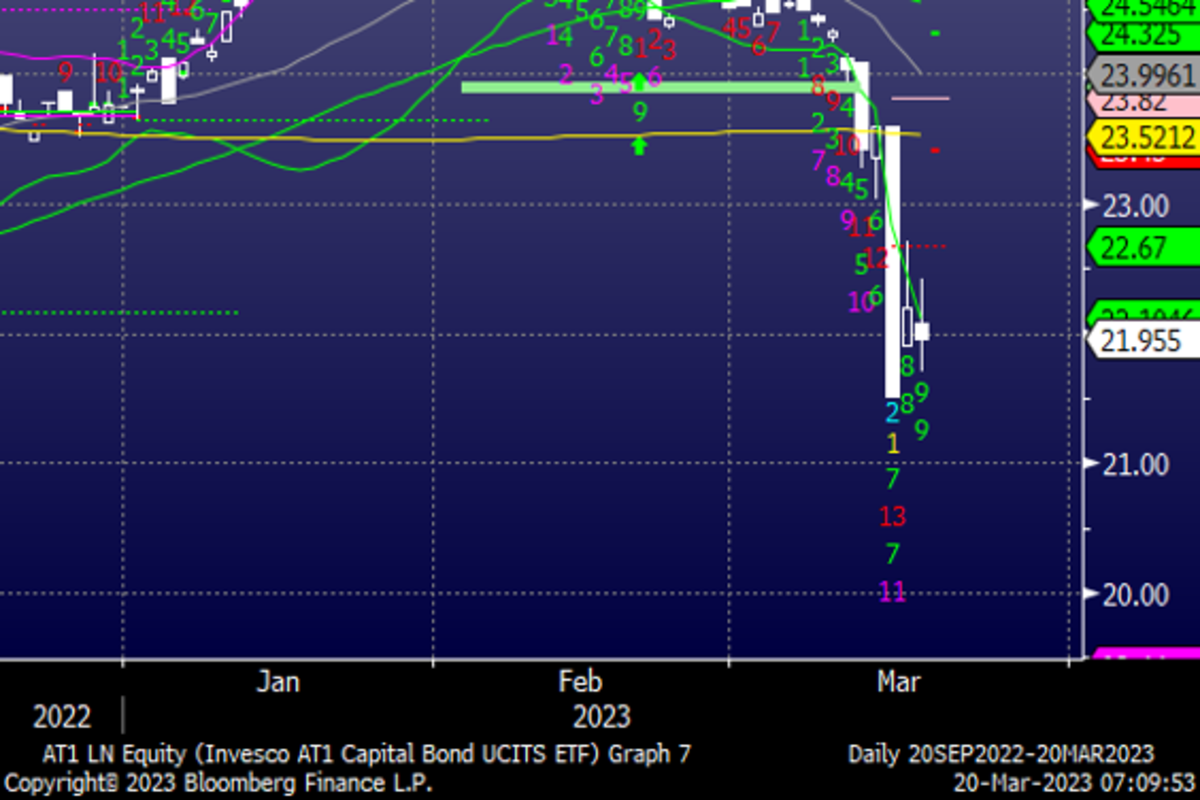
Task: Click the Jan label on the time axis
Action: pos(278,682)
